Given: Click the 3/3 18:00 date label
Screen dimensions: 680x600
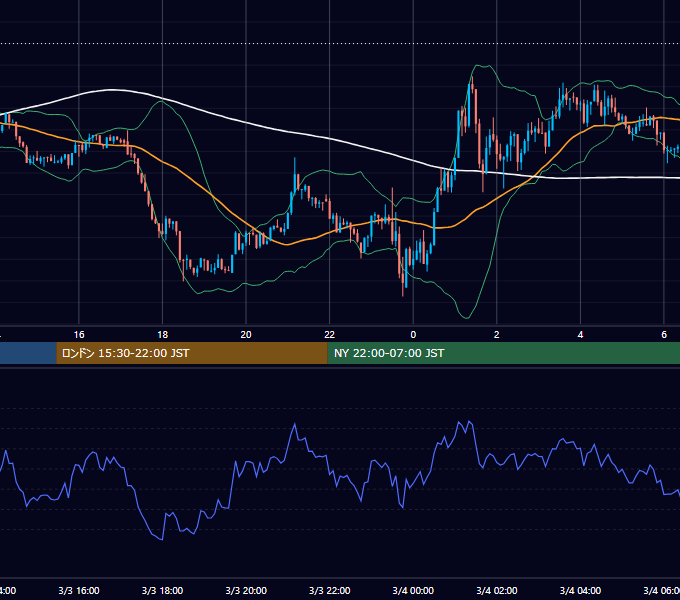Looking at the screenshot, I should 162,590.
